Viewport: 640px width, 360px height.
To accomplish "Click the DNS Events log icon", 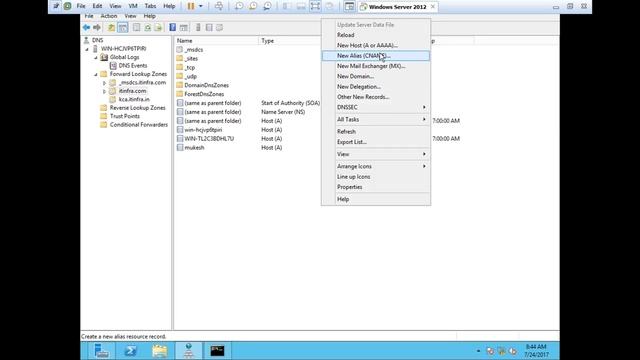I will (113, 65).
